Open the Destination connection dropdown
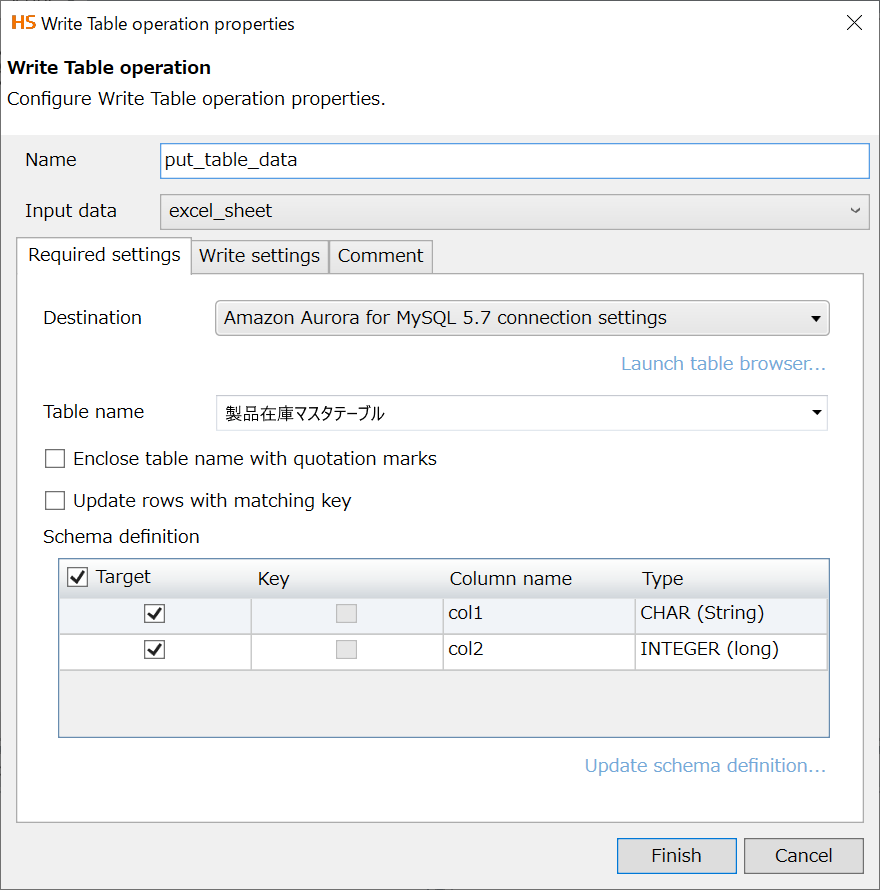Image resolution: width=880 pixels, height=890 pixels. 816,319
